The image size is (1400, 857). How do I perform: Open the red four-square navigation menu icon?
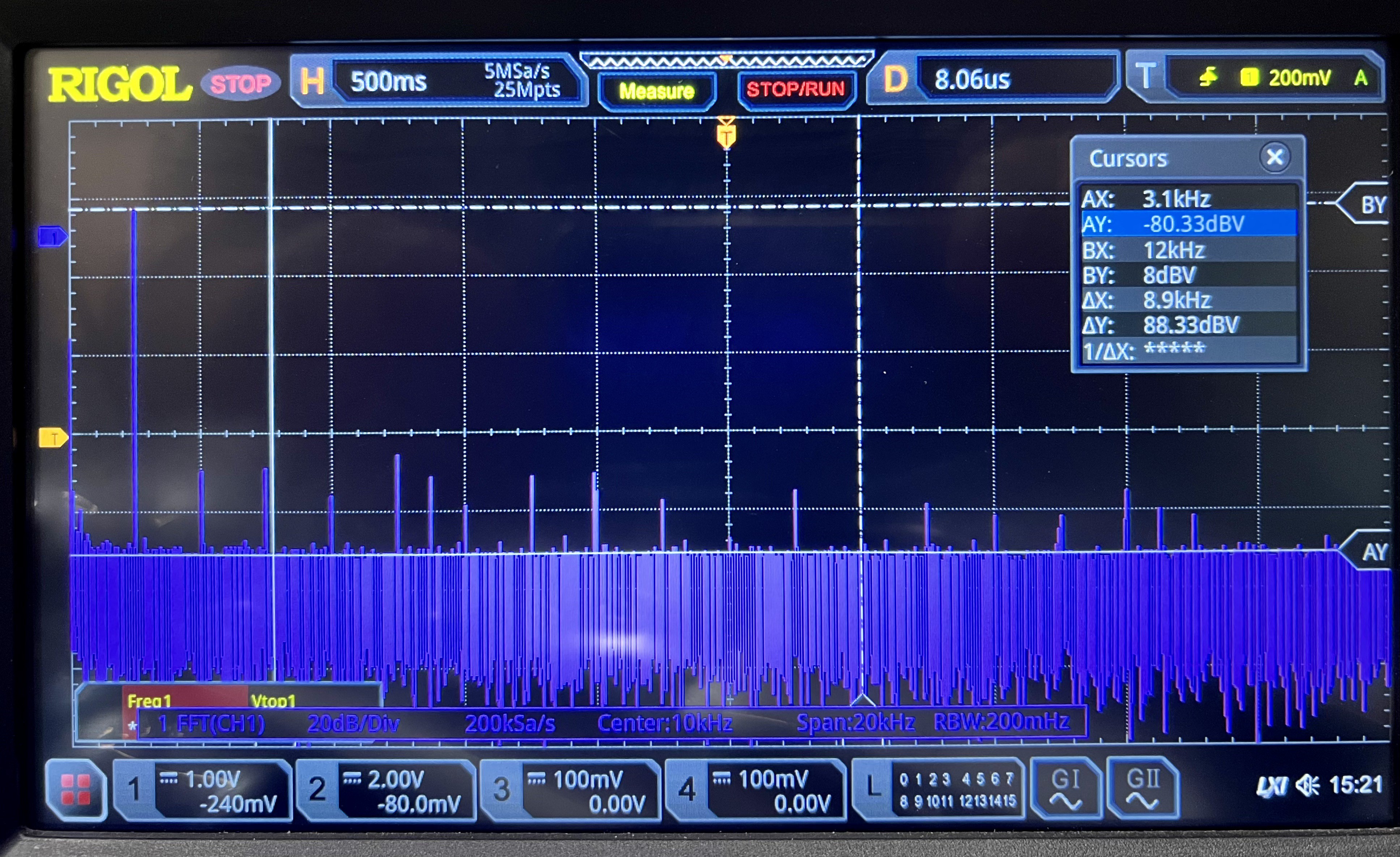click(76, 789)
